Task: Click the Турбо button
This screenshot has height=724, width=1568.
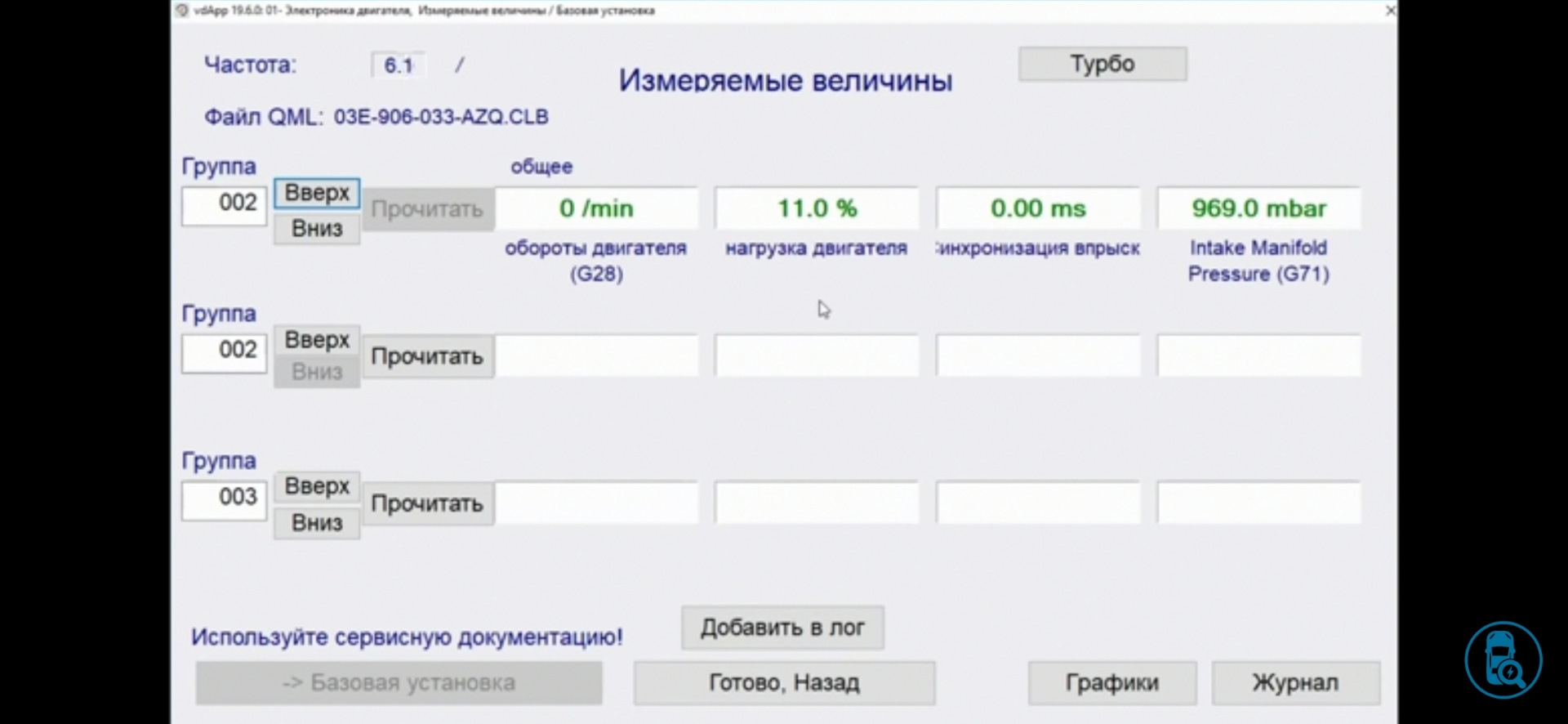Action: (x=1102, y=64)
